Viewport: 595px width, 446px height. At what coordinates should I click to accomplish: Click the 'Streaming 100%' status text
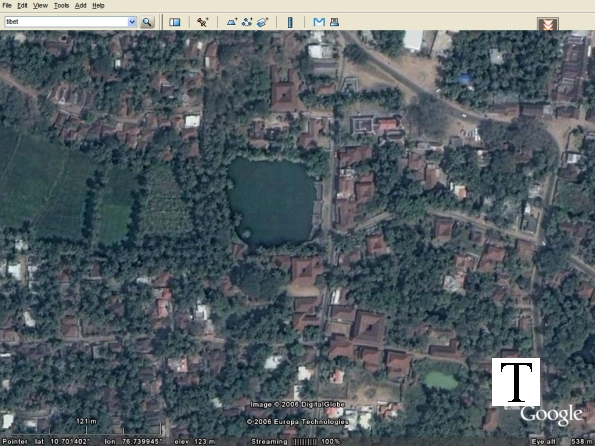coord(295,441)
